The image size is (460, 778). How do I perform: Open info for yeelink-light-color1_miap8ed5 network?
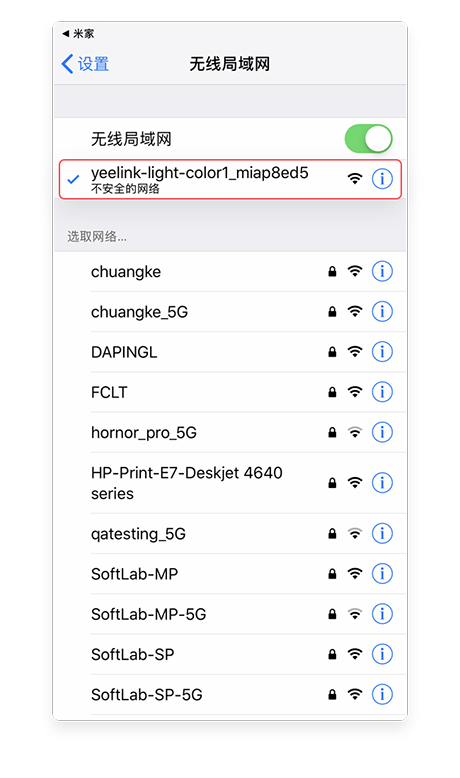pyautogui.click(x=382, y=179)
